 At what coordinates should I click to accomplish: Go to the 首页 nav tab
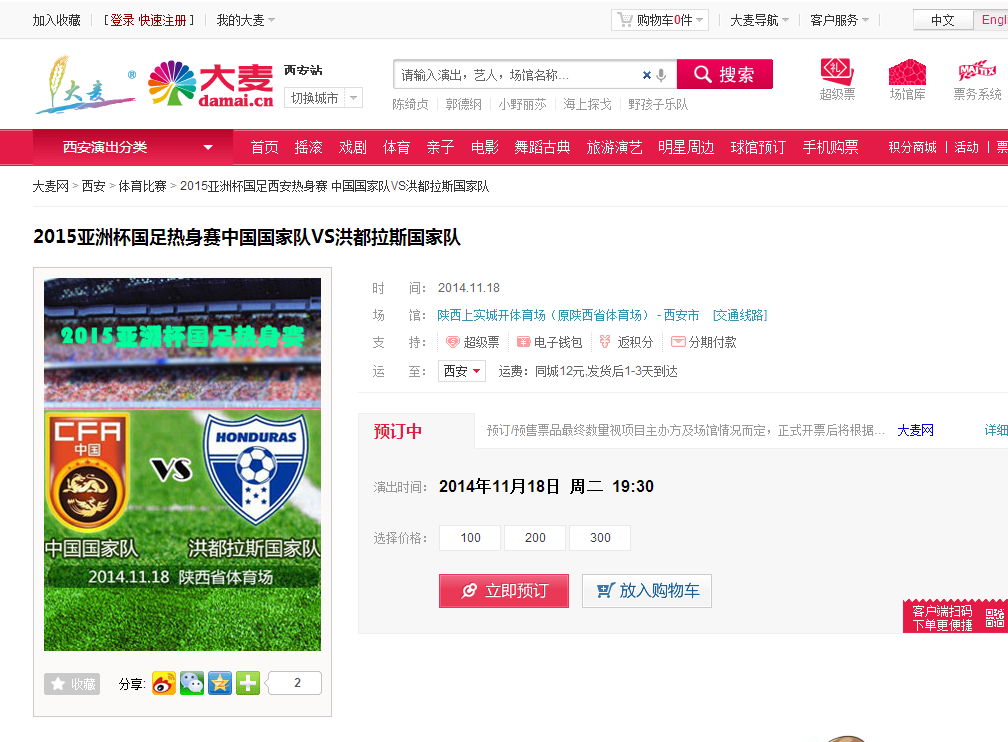coord(264,147)
